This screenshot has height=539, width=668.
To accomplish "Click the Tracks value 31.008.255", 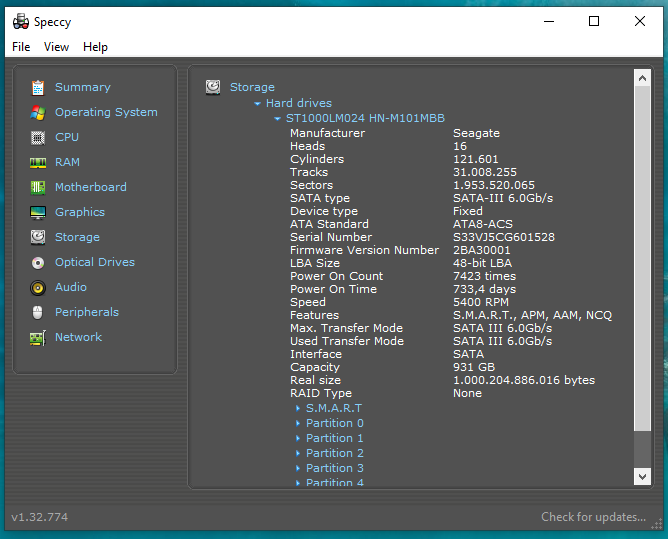I will [484, 172].
